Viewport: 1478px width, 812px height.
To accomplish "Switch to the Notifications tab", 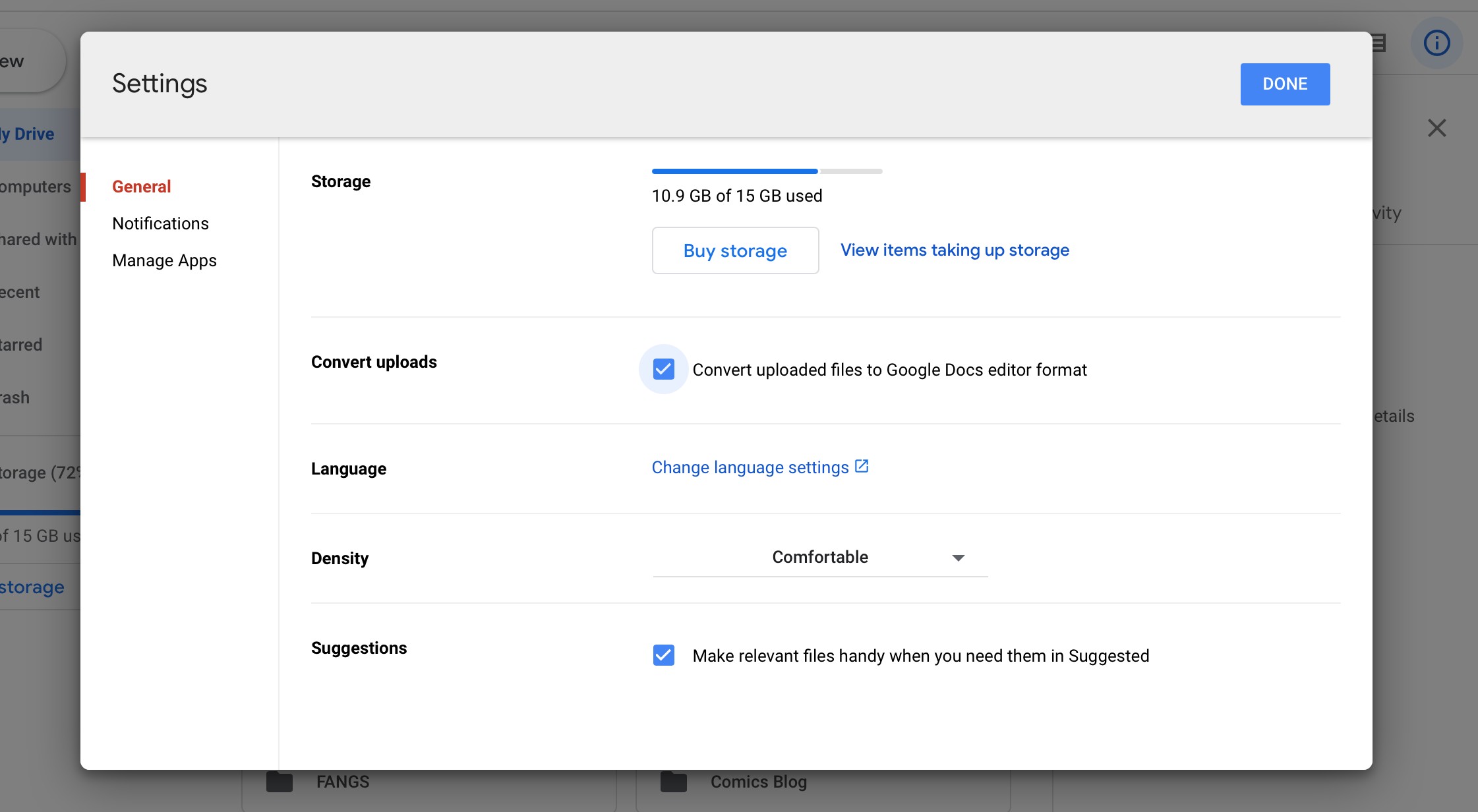I will [x=160, y=223].
